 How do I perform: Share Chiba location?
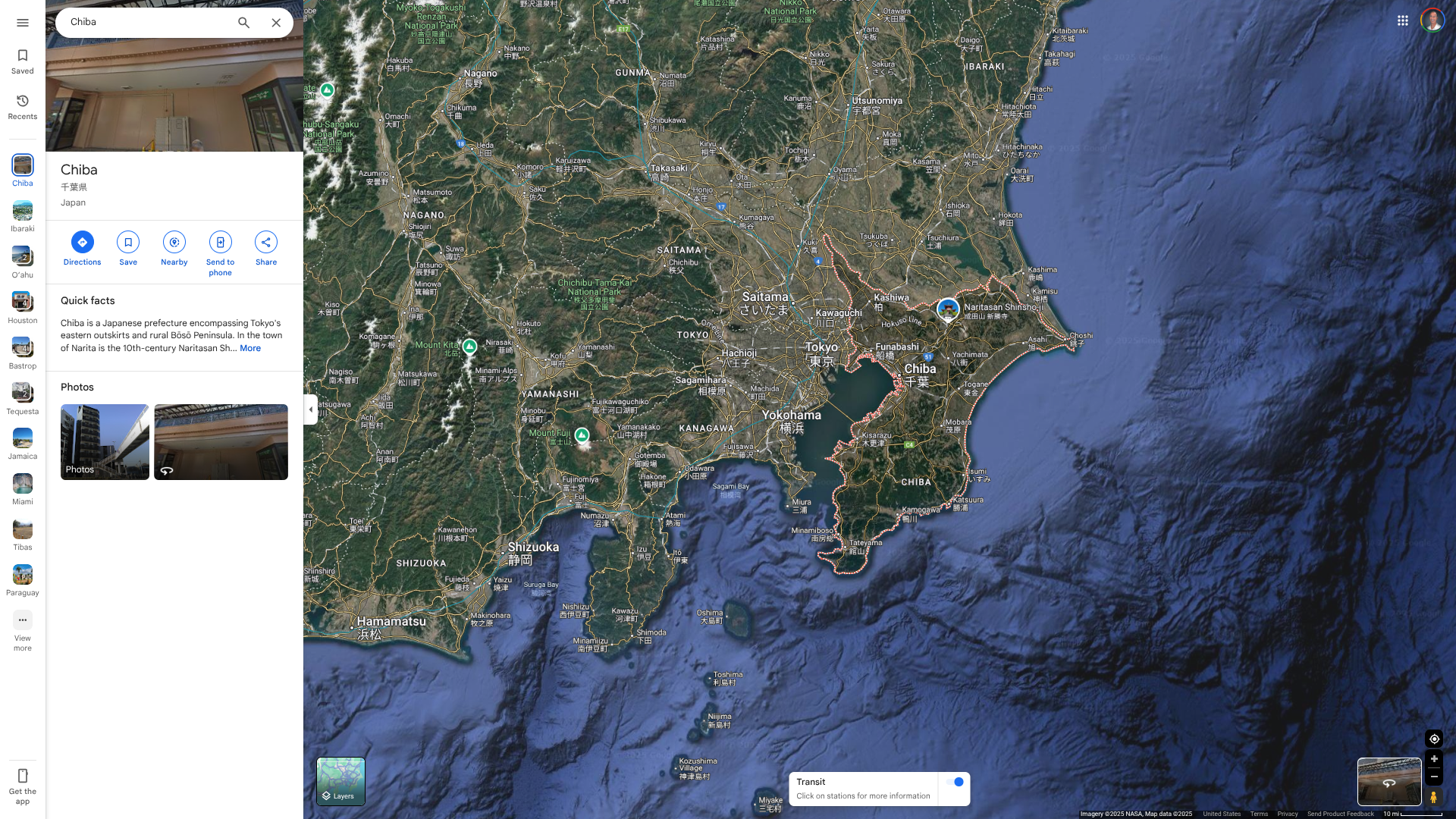pyautogui.click(x=266, y=243)
